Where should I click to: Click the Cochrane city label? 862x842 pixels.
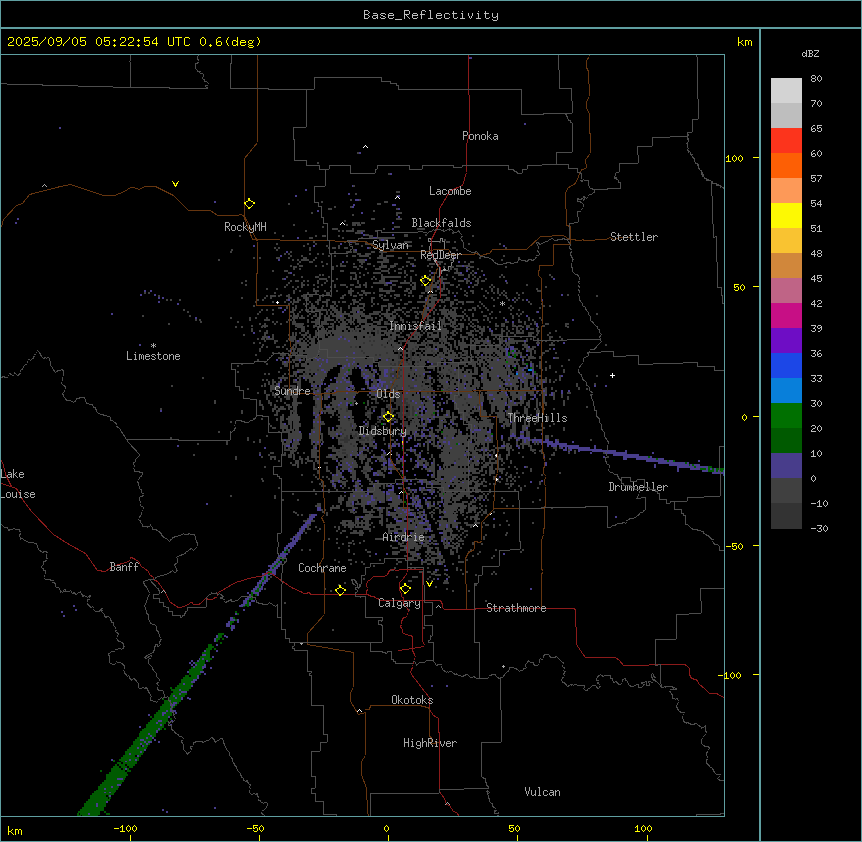[x=322, y=568]
